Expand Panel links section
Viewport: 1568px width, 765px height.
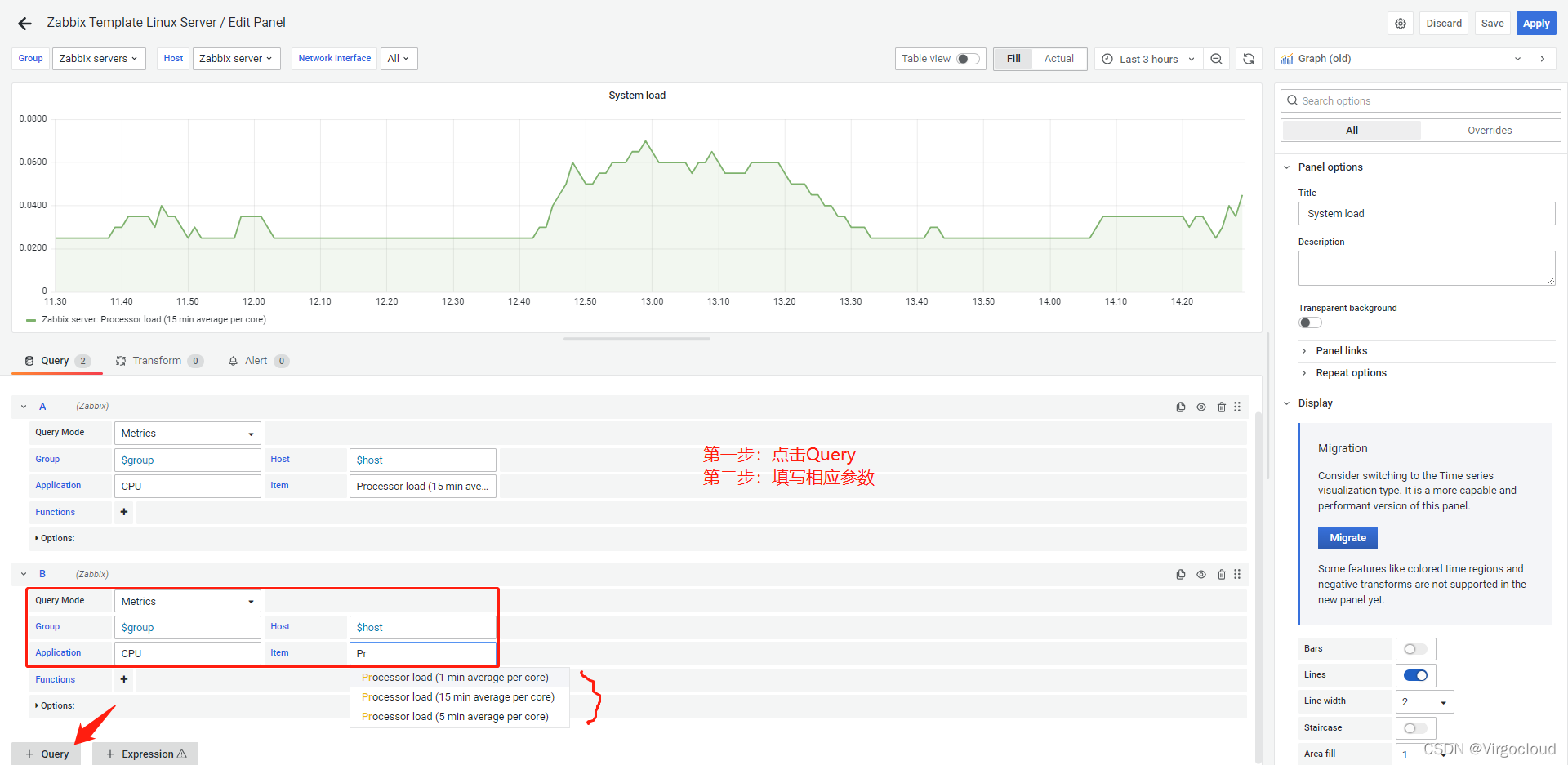(x=1342, y=351)
